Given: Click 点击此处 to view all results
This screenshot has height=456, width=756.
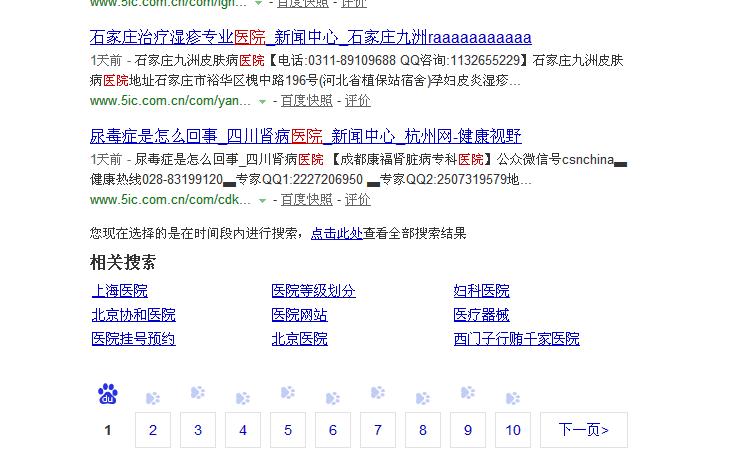Looking at the screenshot, I should tap(336, 233).
